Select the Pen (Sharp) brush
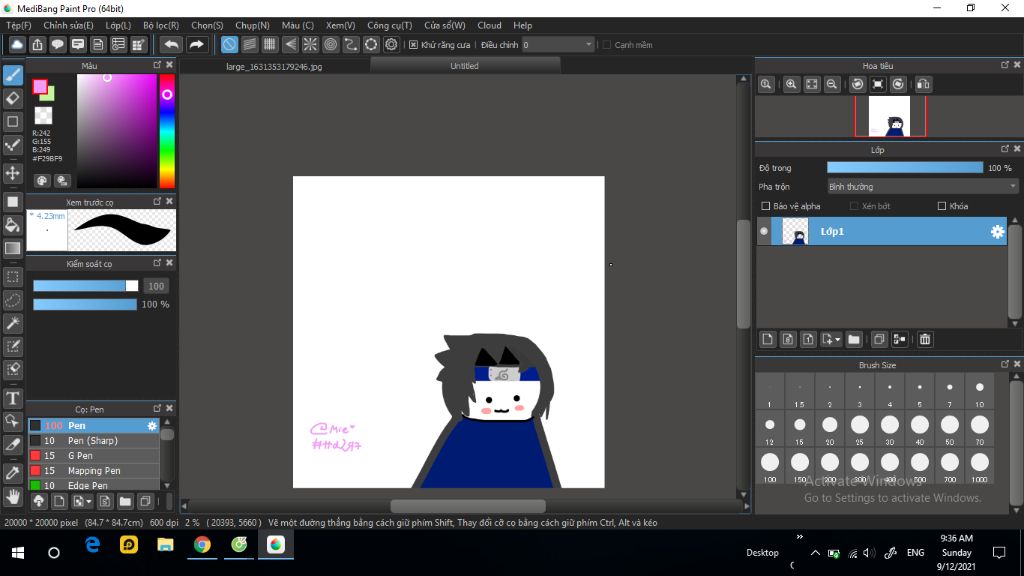 (x=93, y=441)
